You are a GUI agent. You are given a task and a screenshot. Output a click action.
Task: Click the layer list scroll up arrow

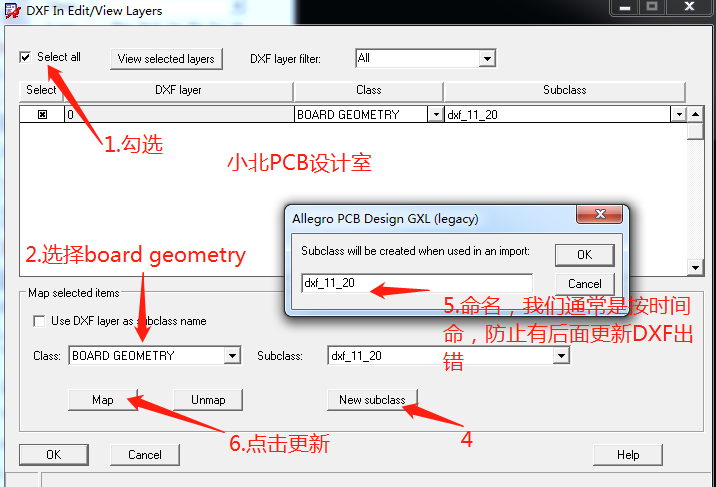pos(695,114)
